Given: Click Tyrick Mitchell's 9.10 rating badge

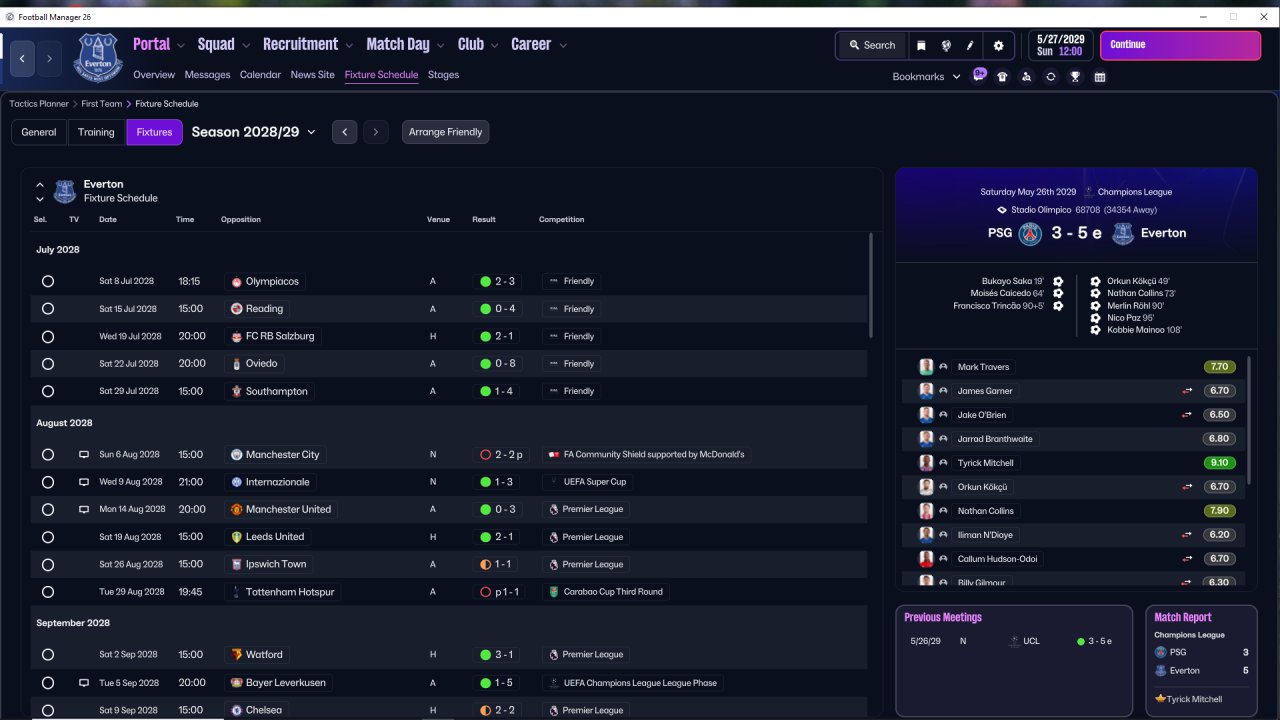Looking at the screenshot, I should coord(1220,463).
